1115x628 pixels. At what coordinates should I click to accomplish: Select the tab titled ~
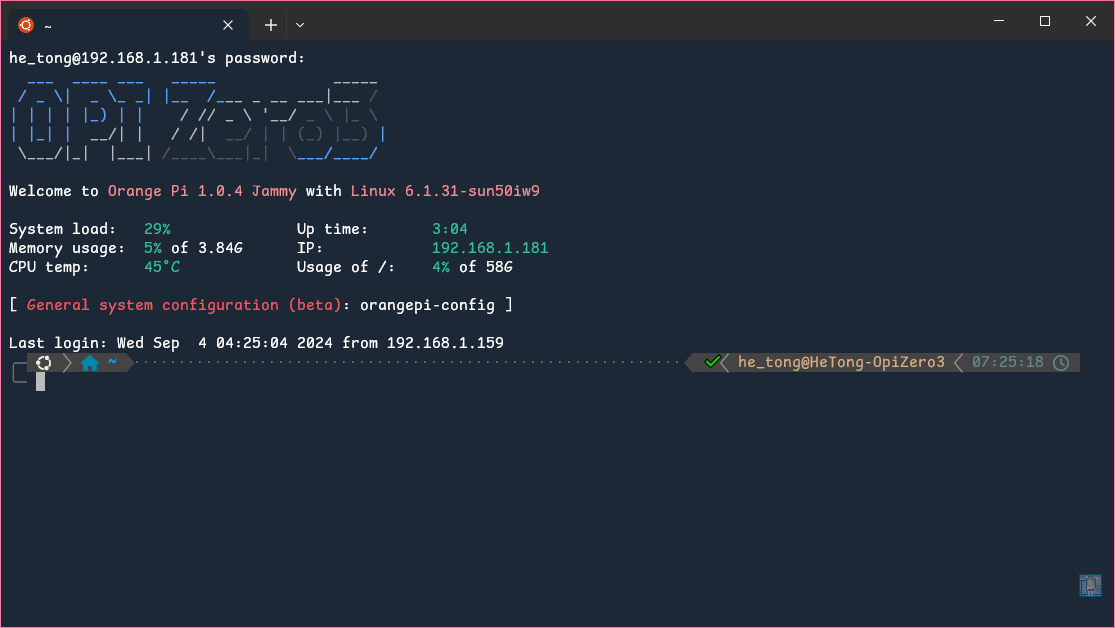click(x=120, y=25)
